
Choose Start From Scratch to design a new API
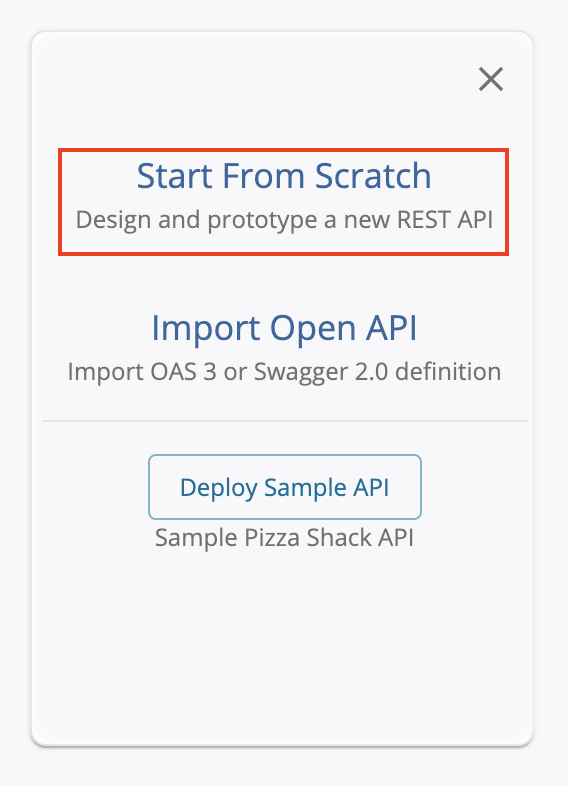284,176
